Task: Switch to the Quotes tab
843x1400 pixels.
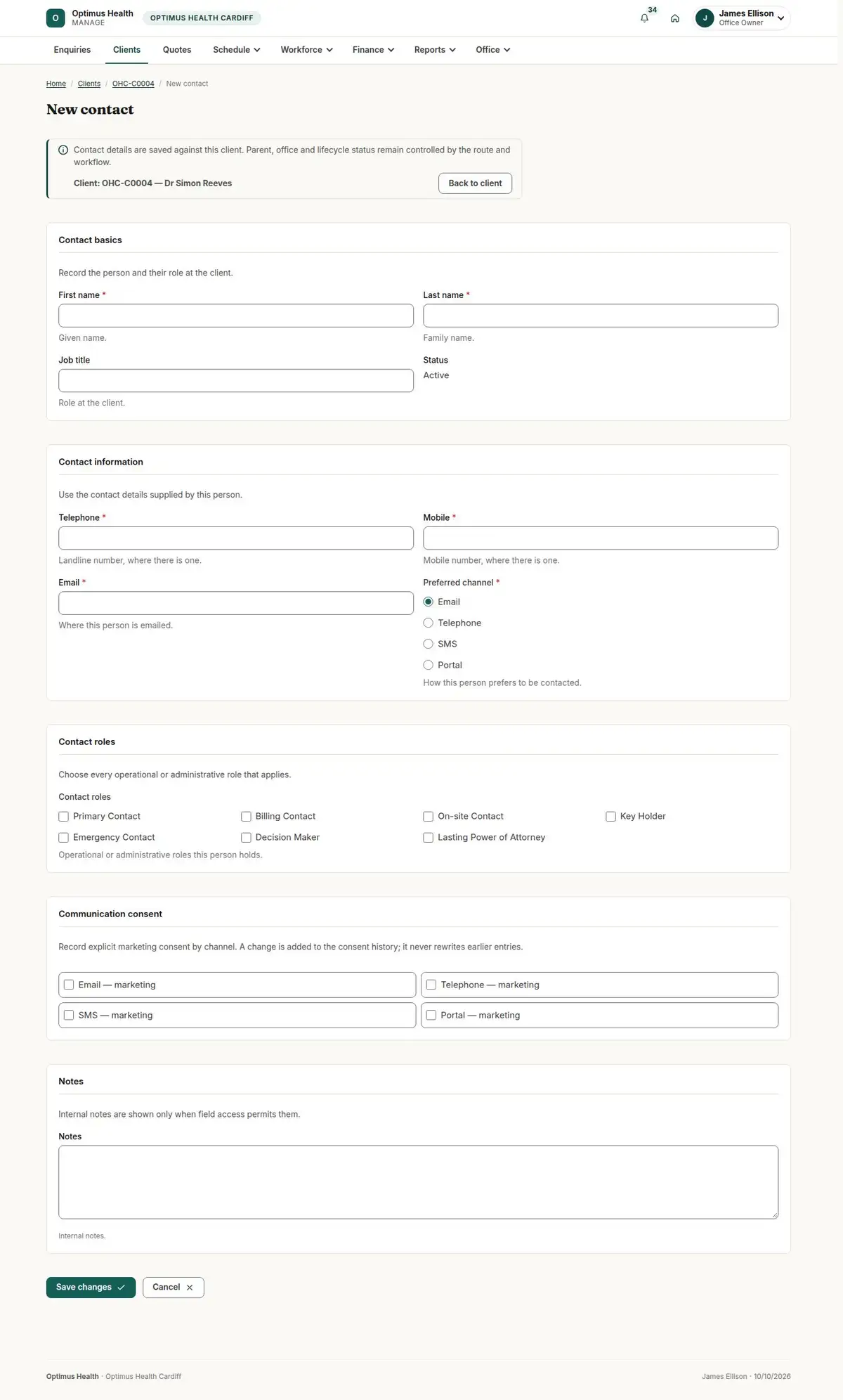Action: pos(177,50)
